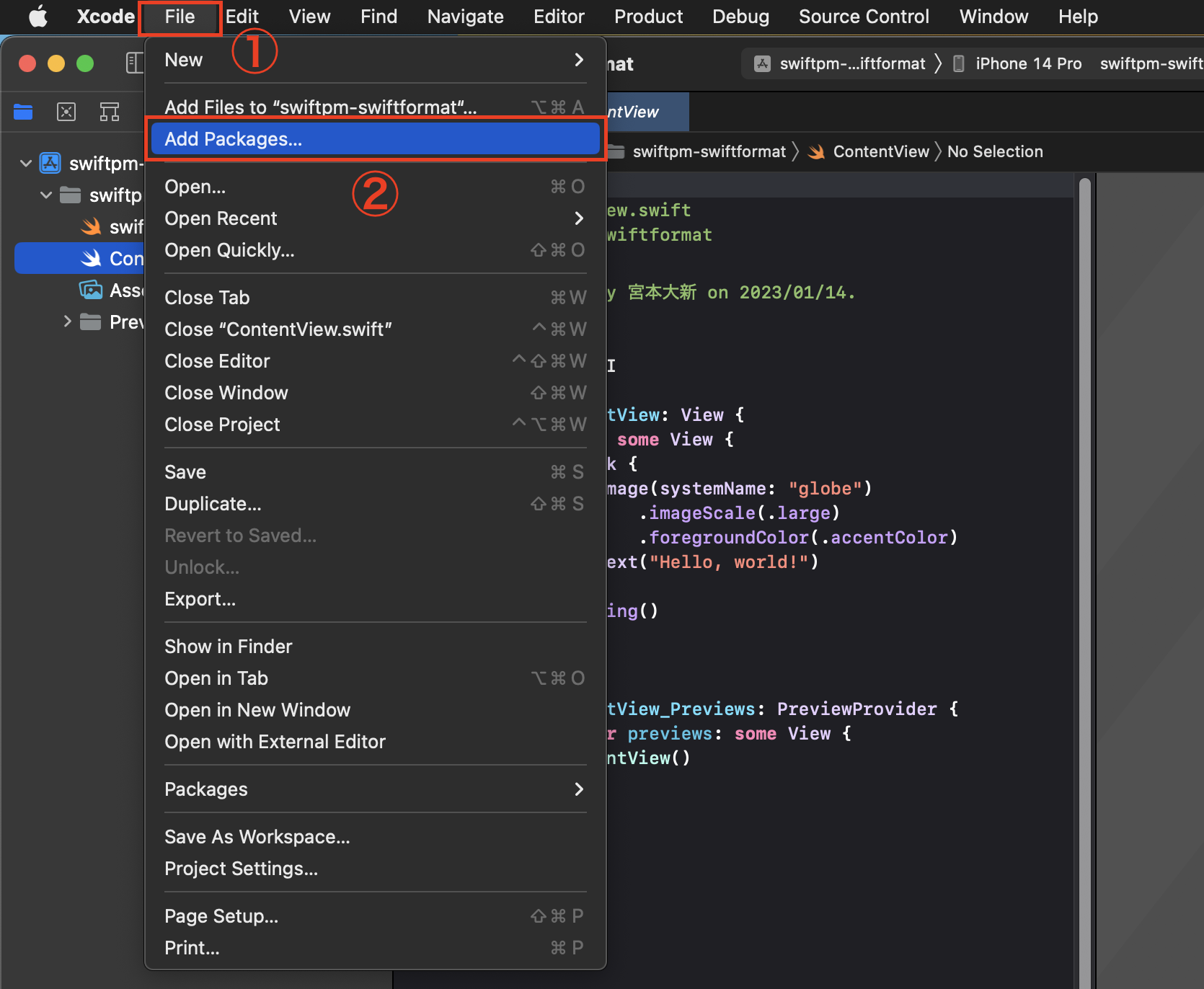
Task: Choose Project Settings…
Action: point(375,869)
